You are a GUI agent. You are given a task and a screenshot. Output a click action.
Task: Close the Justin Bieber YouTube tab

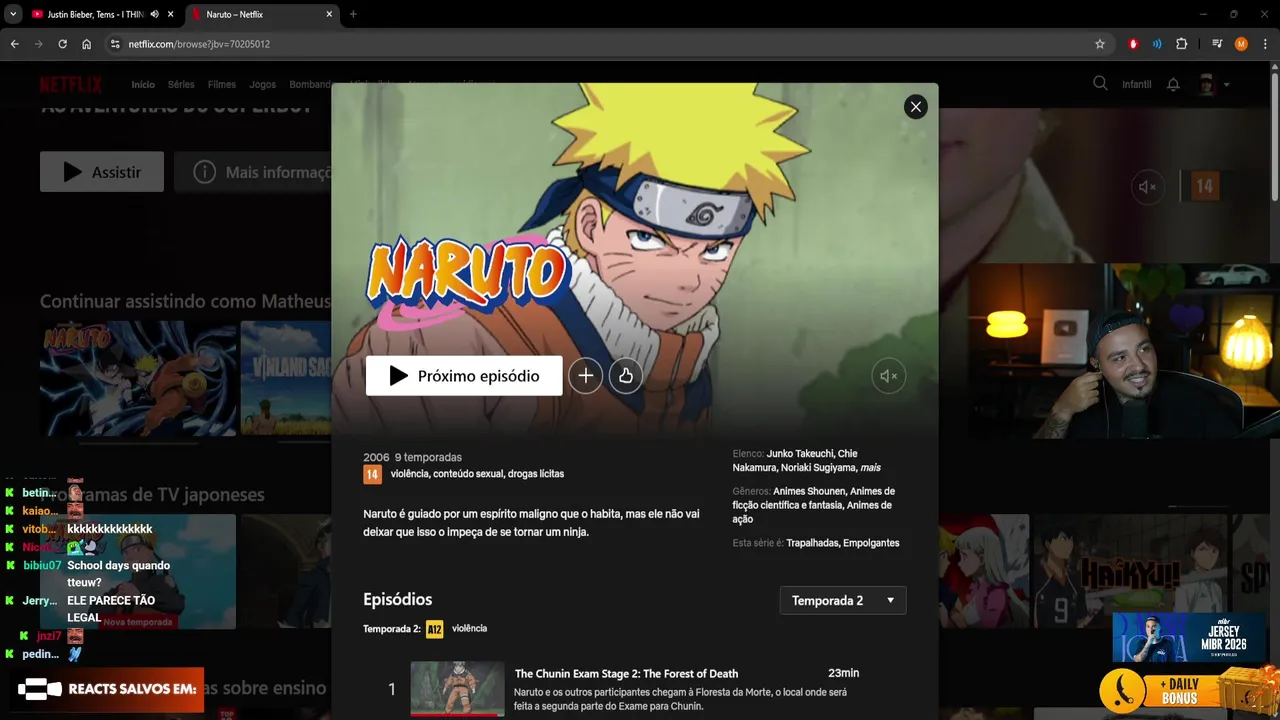(170, 14)
